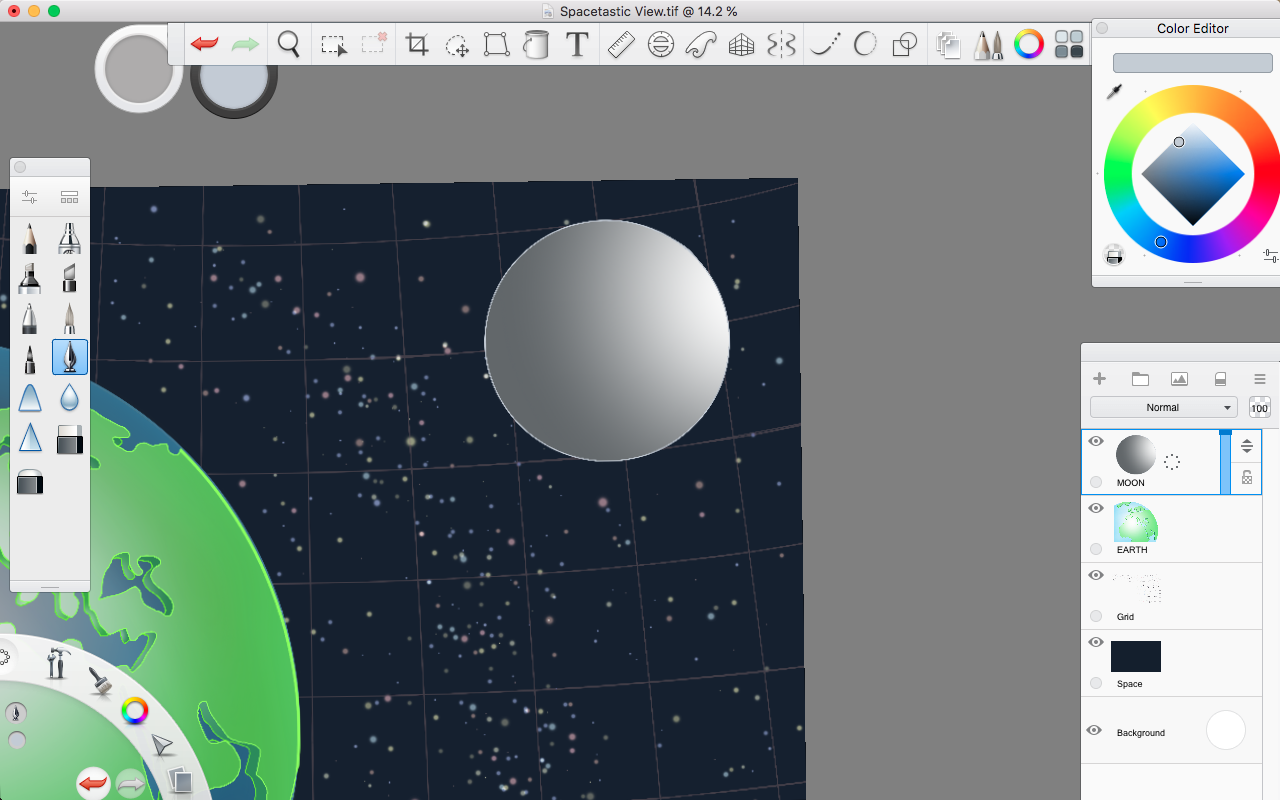
Task: Hide the Background layer
Action: coord(1094,731)
